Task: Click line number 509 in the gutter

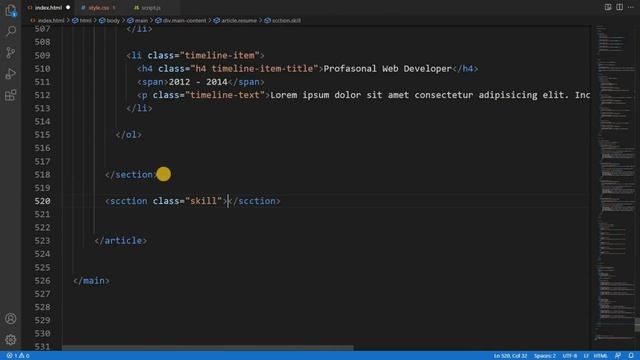Action: (42, 55)
